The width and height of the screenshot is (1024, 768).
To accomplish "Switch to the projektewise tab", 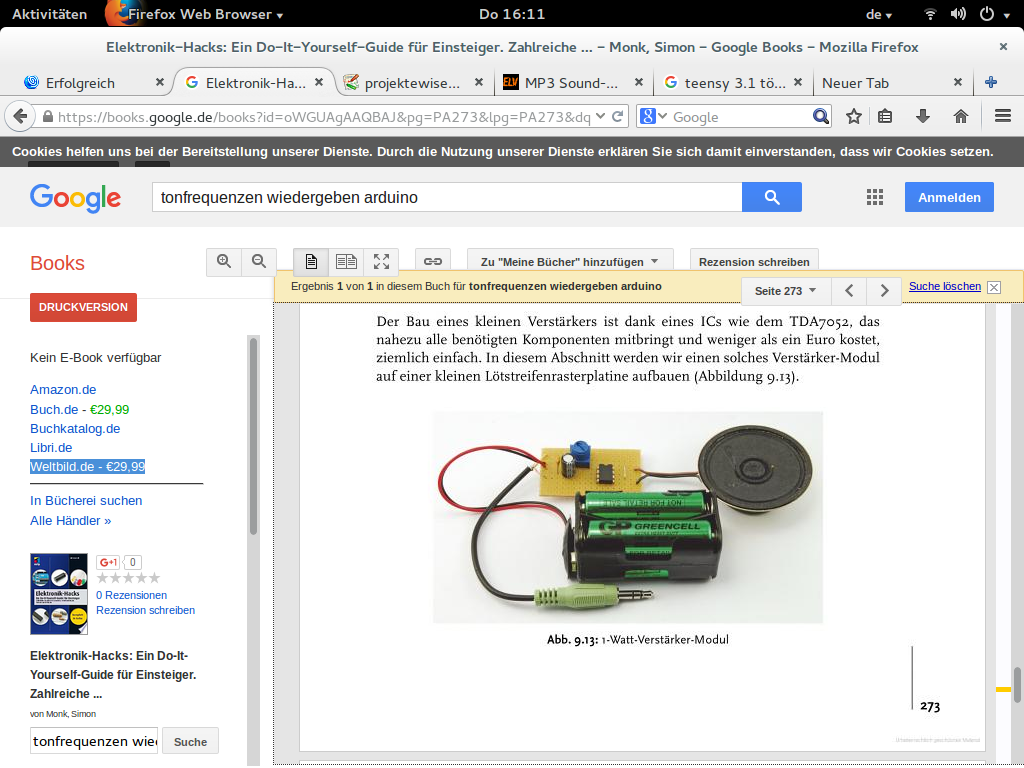I will (413, 83).
